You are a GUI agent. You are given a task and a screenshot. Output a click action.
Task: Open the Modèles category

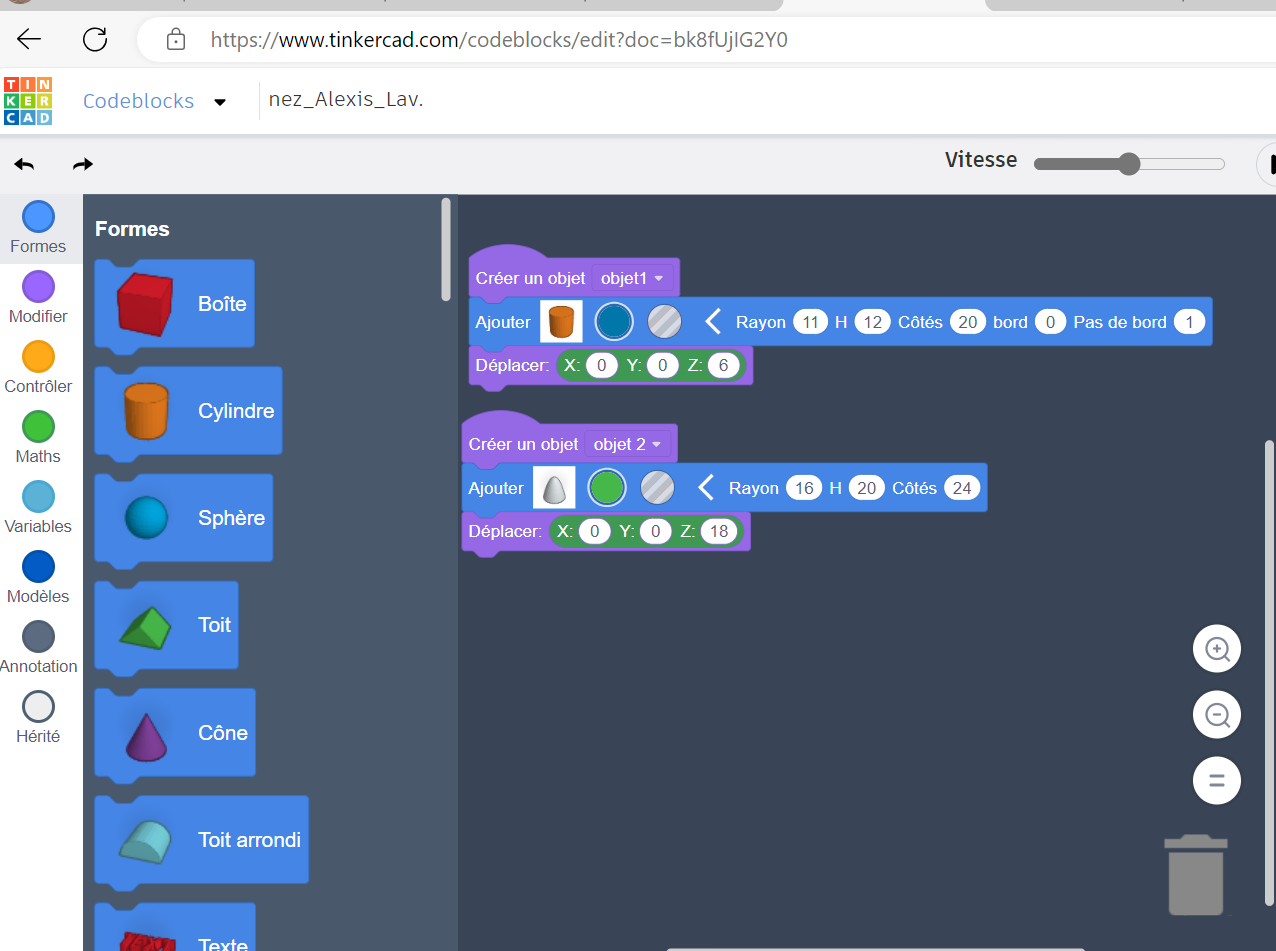click(38, 578)
